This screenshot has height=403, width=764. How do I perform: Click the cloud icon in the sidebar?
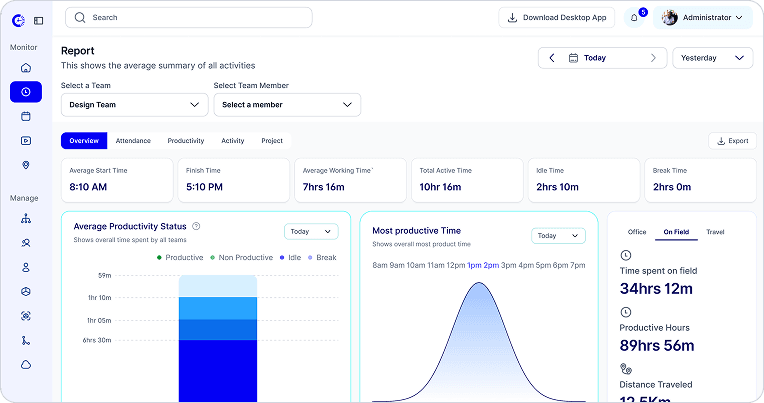[26, 365]
